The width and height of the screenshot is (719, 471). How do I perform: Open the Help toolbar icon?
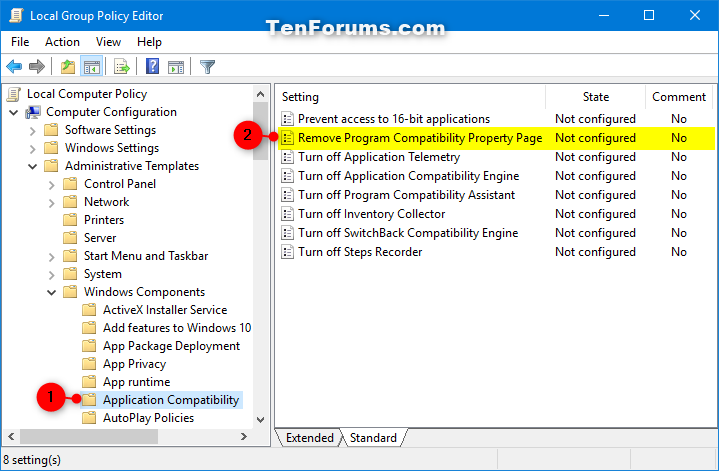(x=152, y=67)
